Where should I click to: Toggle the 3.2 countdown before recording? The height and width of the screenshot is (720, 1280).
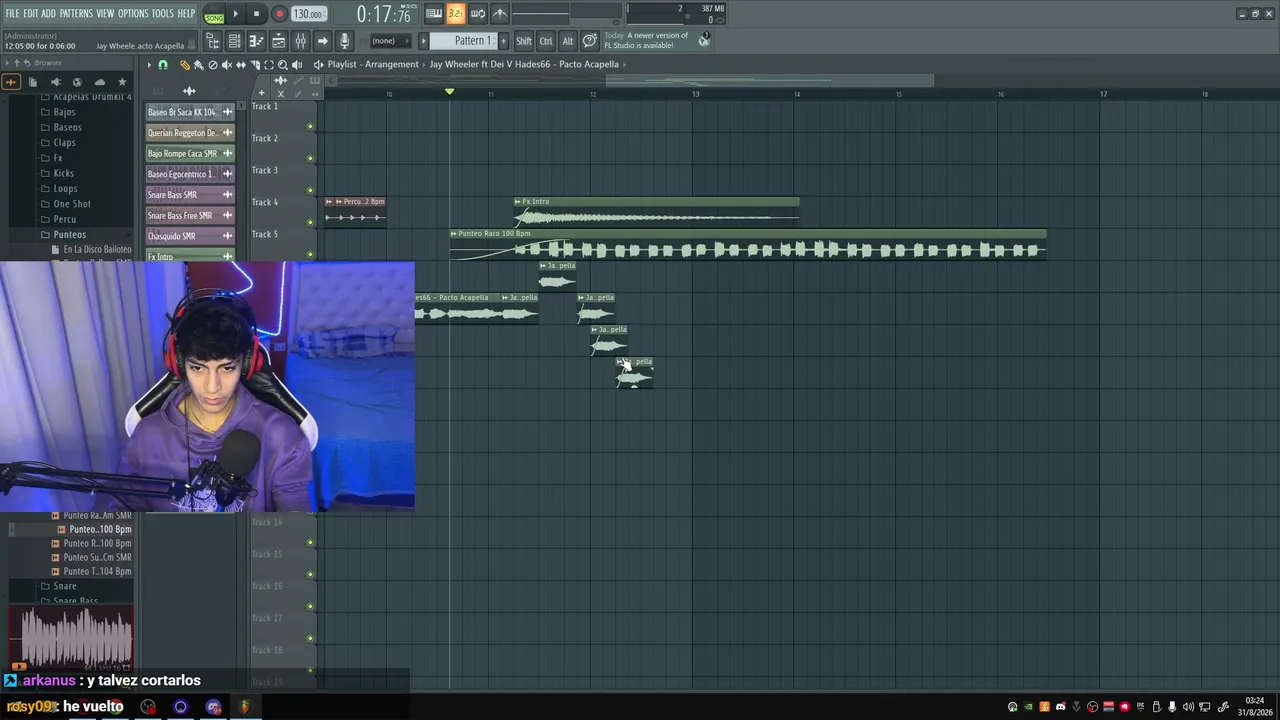tap(455, 13)
